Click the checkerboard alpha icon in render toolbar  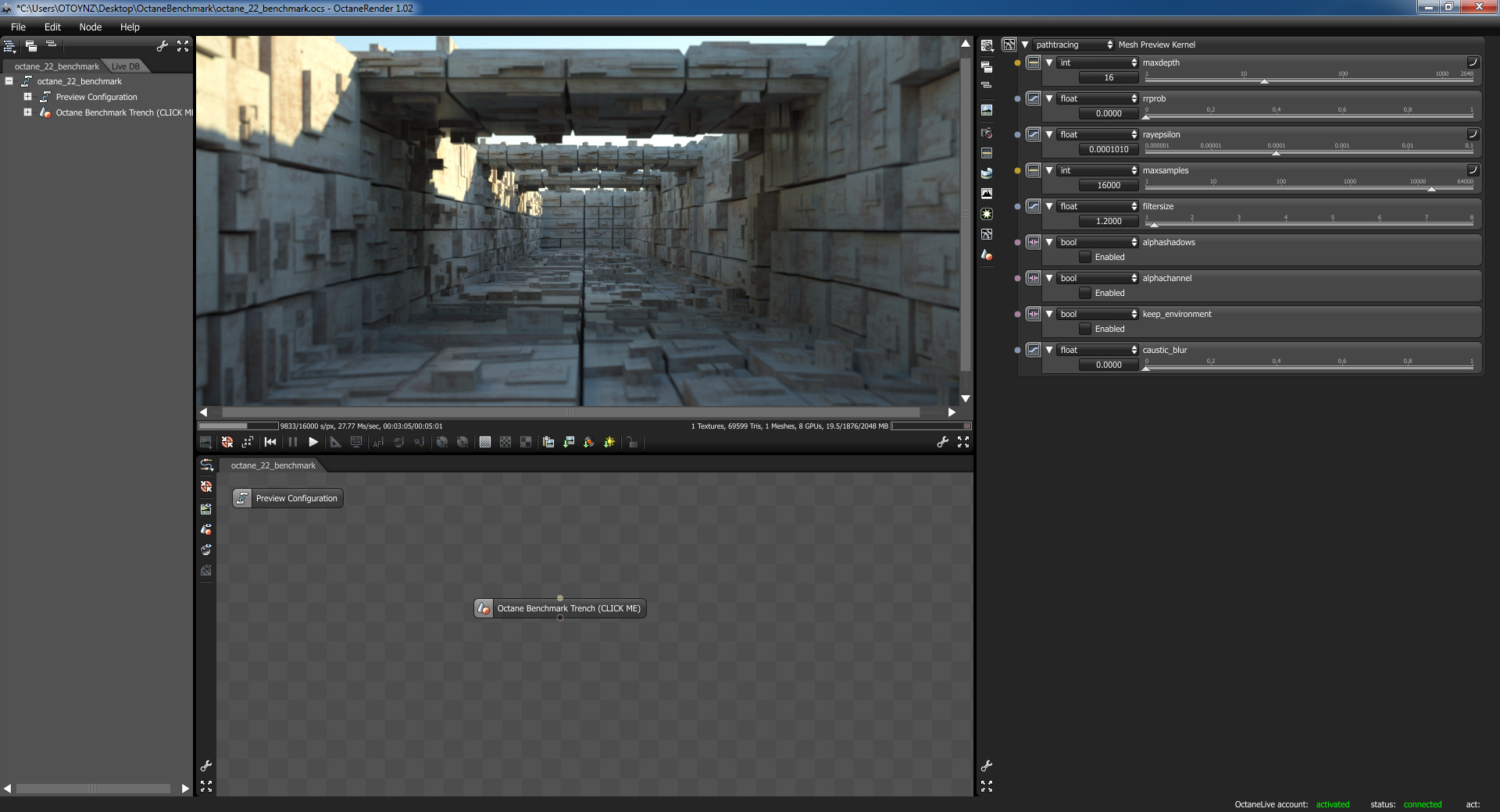505,442
